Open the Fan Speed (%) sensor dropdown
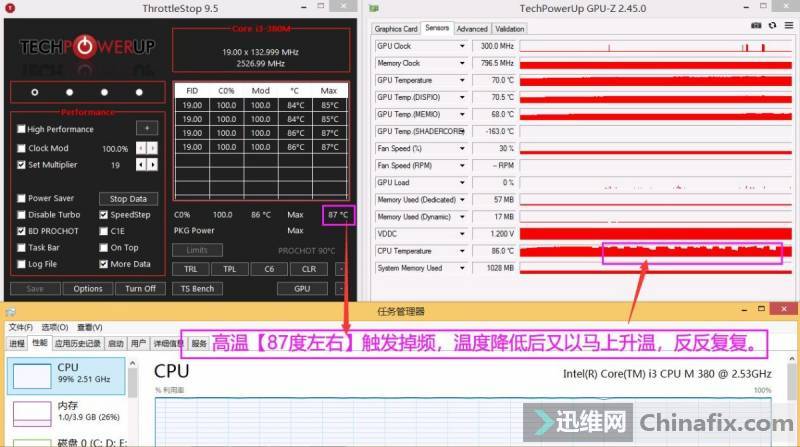Image resolution: width=800 pixels, height=447 pixels. [462, 148]
